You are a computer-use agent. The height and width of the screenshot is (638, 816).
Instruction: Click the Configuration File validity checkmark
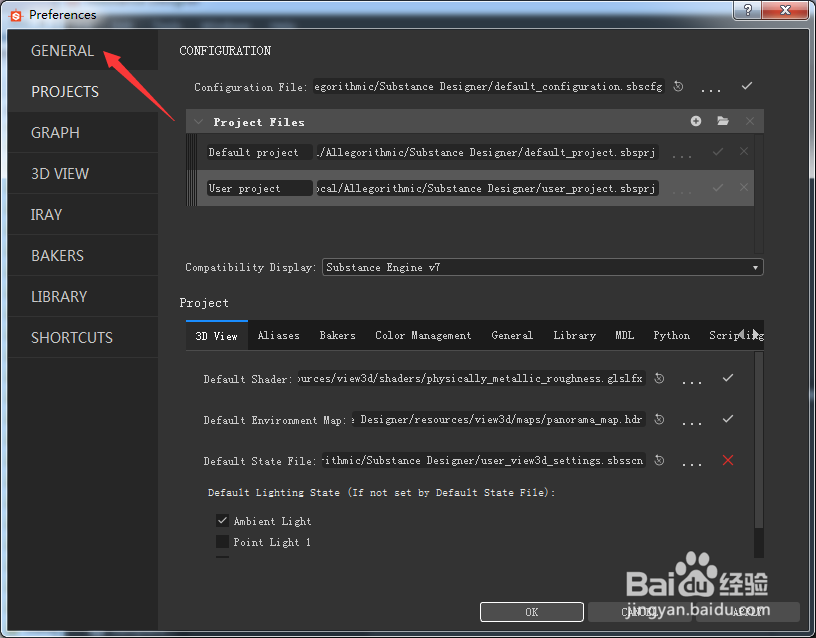coord(747,86)
